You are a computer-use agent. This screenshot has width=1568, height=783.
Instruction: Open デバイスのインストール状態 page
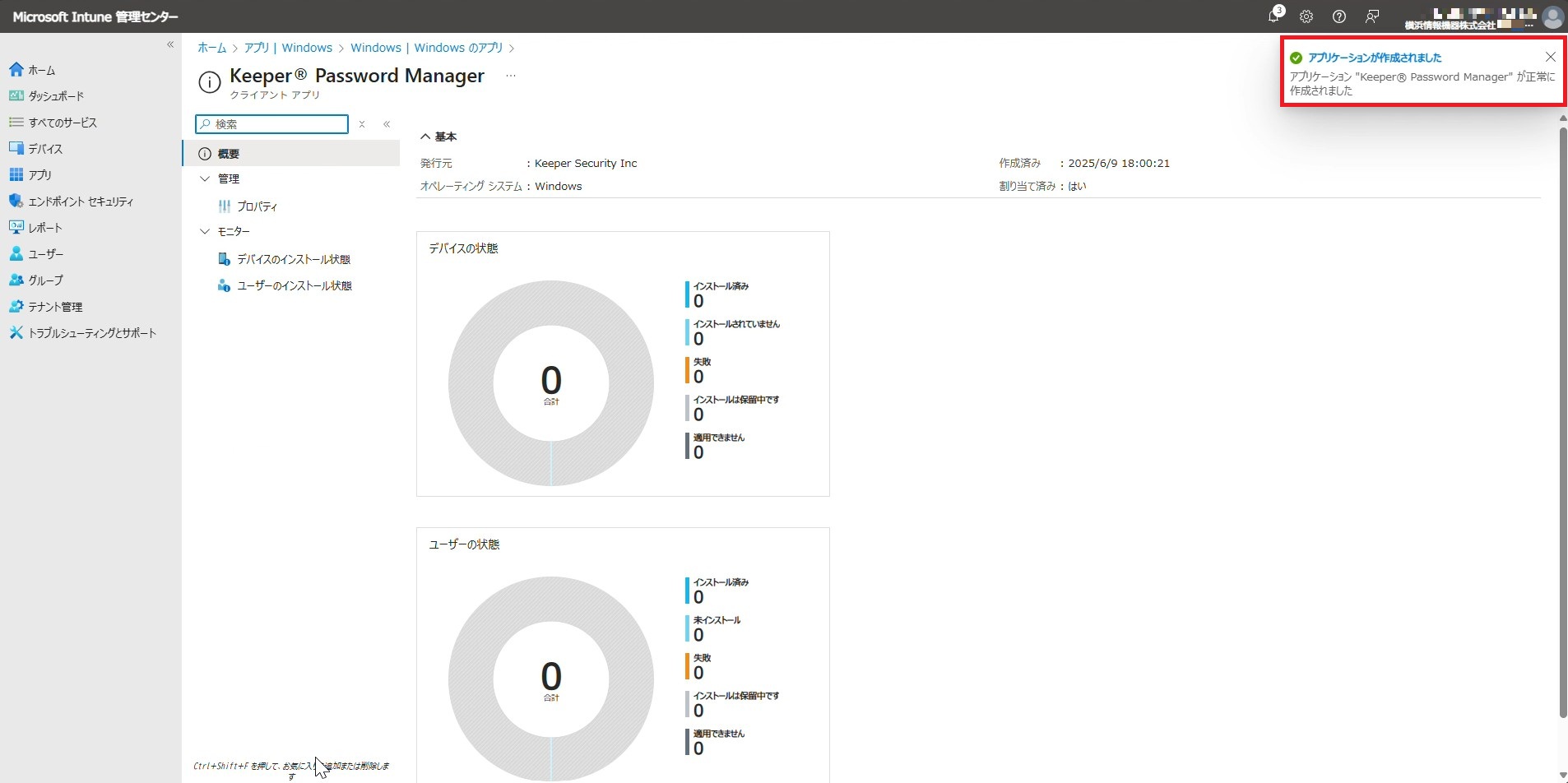click(x=293, y=259)
